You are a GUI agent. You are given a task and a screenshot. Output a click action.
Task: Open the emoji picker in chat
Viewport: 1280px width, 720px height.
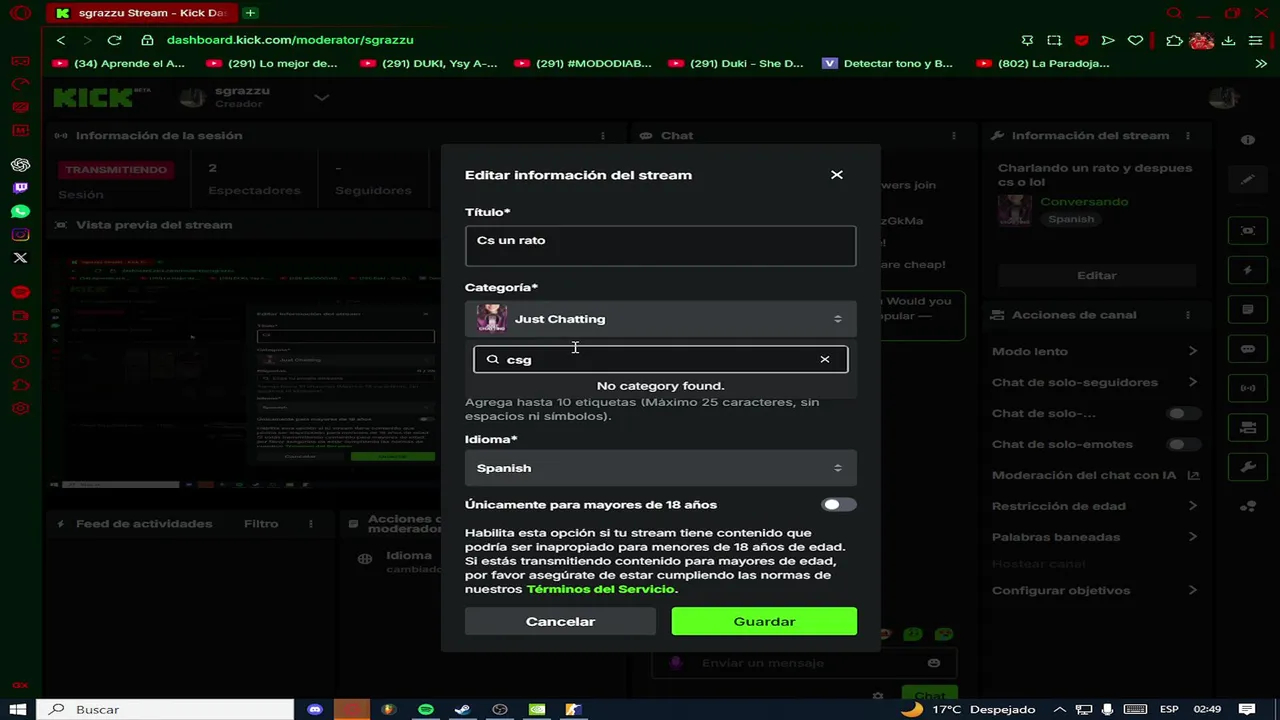(934, 663)
